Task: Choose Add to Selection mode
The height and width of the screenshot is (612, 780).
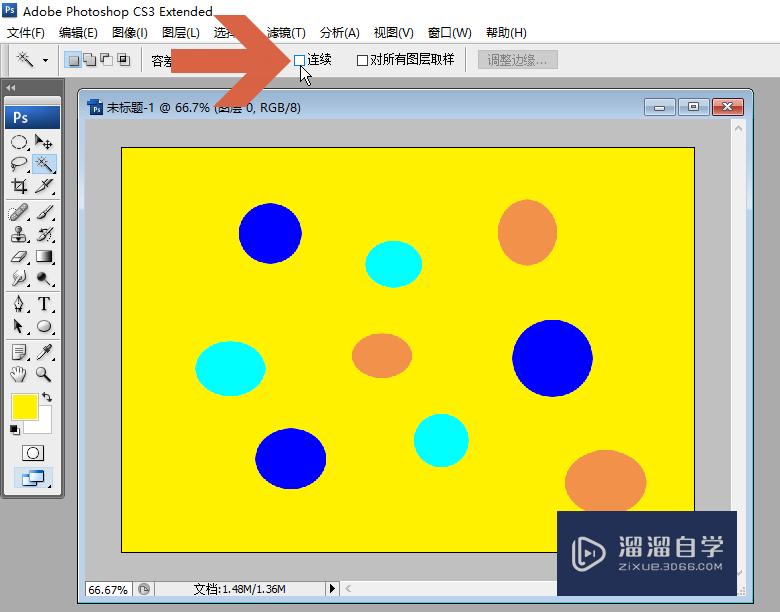Action: tap(90, 60)
